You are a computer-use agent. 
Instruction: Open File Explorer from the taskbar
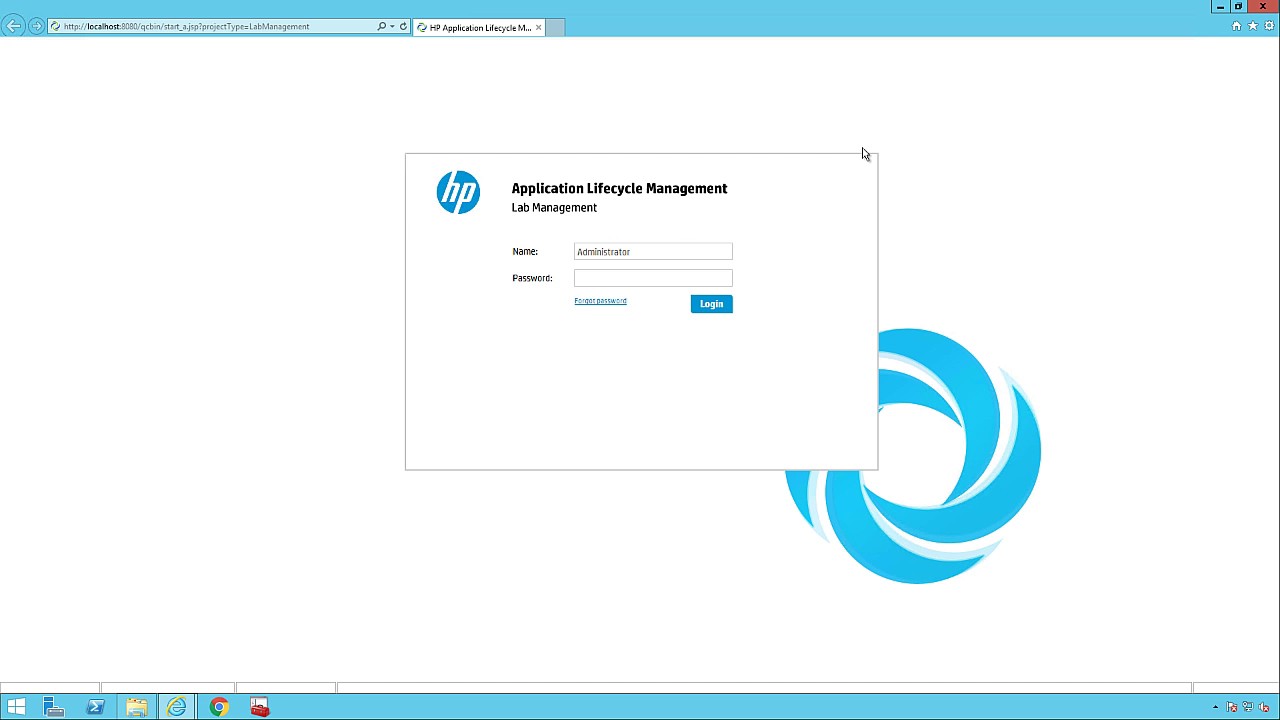136,707
